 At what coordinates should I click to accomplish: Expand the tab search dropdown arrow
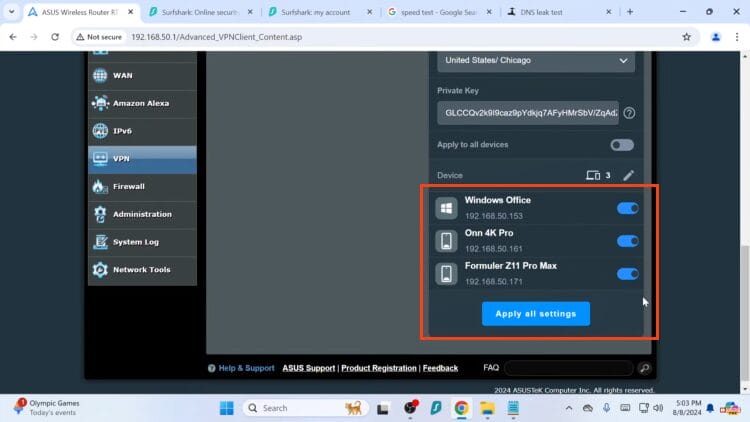click(x=11, y=12)
